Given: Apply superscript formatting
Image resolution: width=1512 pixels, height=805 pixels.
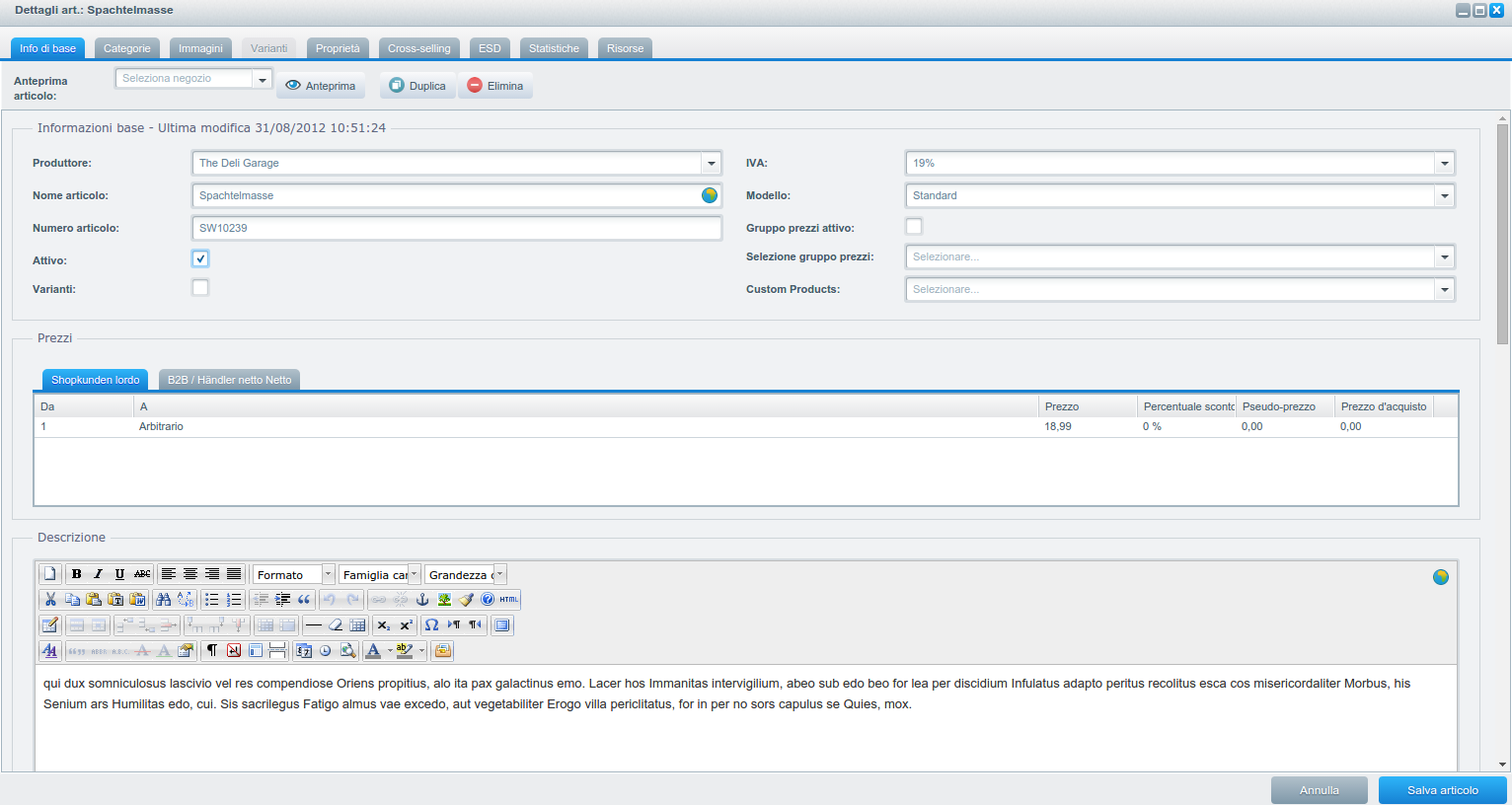Looking at the screenshot, I should point(406,625).
